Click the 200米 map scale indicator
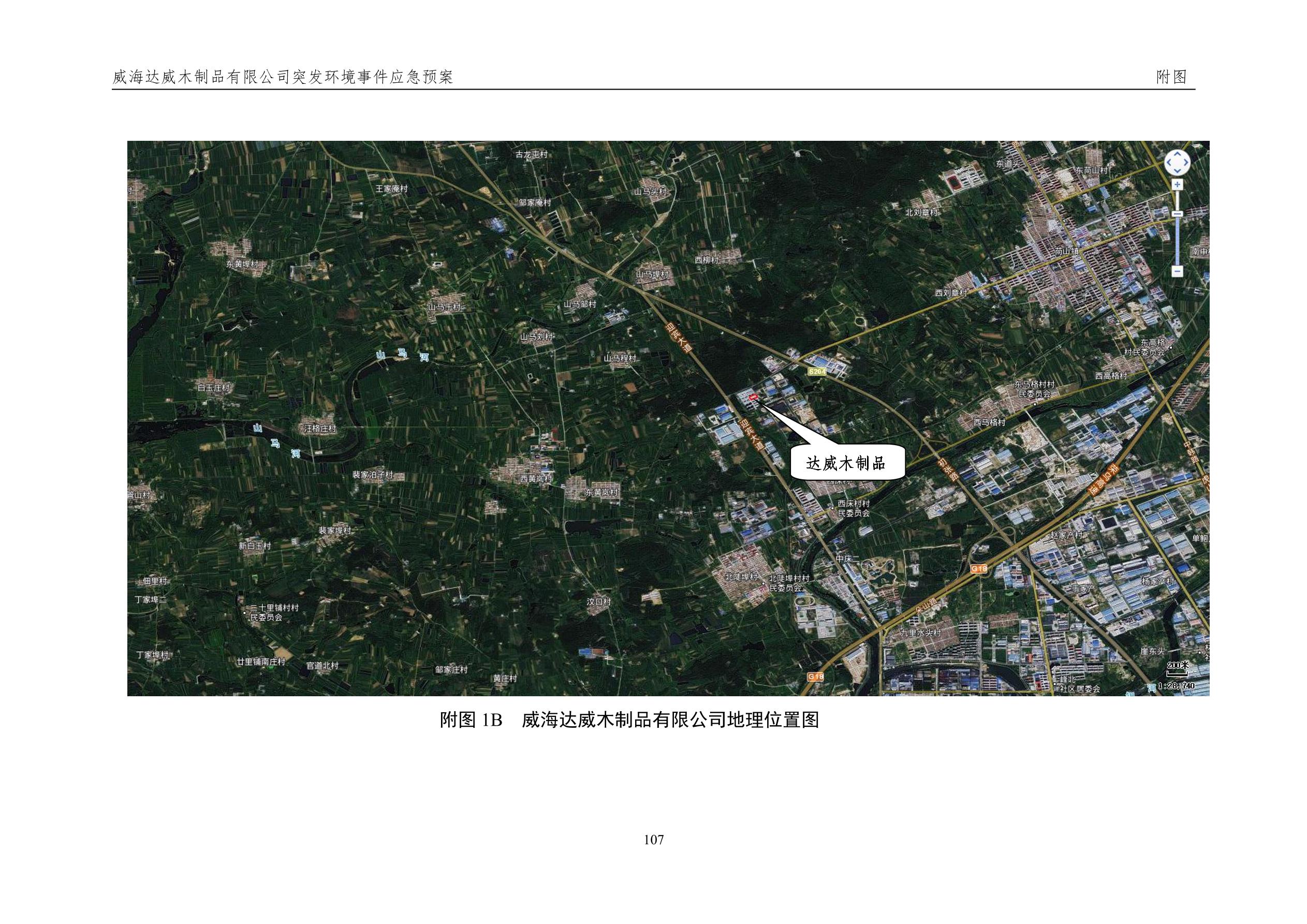 [1178, 666]
